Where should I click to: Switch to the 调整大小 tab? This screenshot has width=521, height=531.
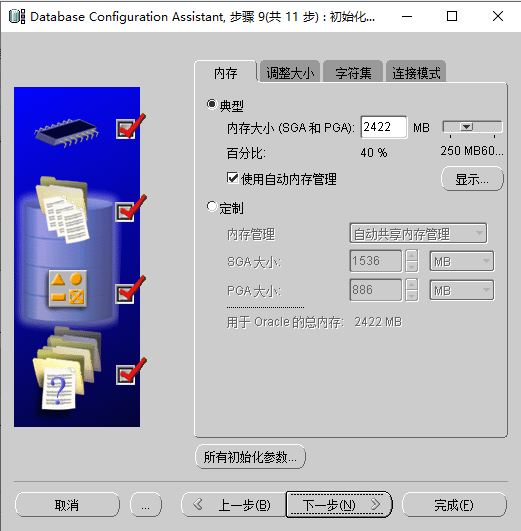pos(290,72)
